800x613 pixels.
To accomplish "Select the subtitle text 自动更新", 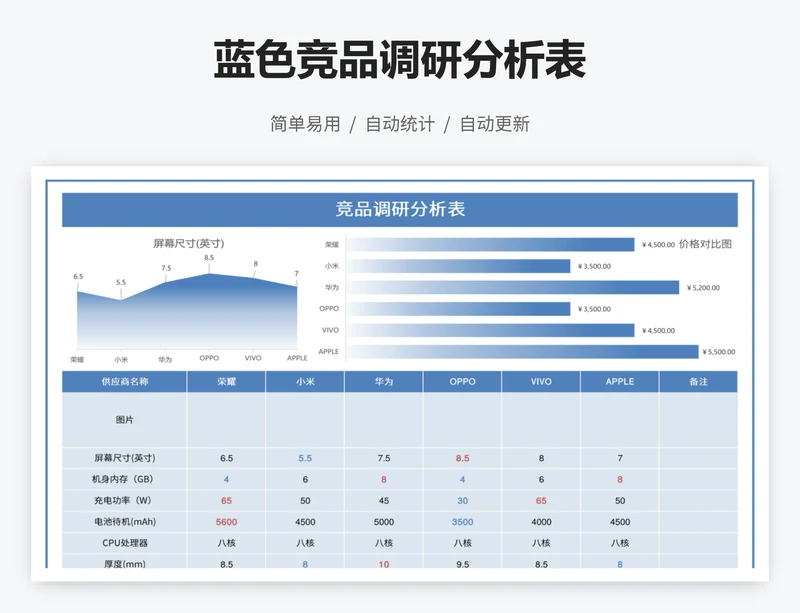I will [x=495, y=124].
